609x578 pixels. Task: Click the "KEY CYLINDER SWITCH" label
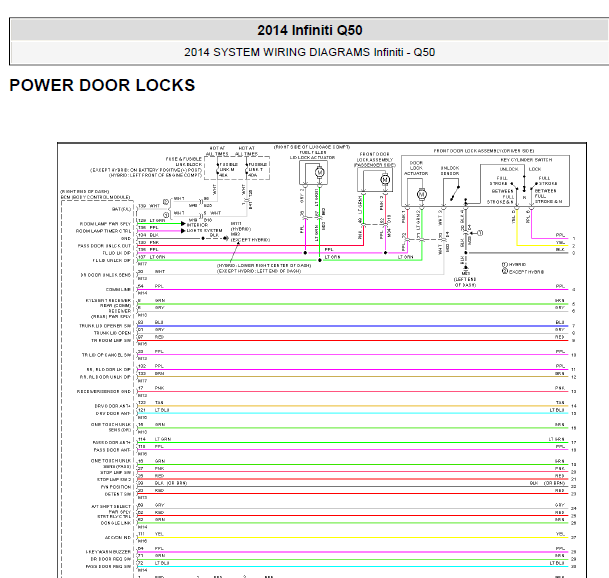(x=526, y=160)
